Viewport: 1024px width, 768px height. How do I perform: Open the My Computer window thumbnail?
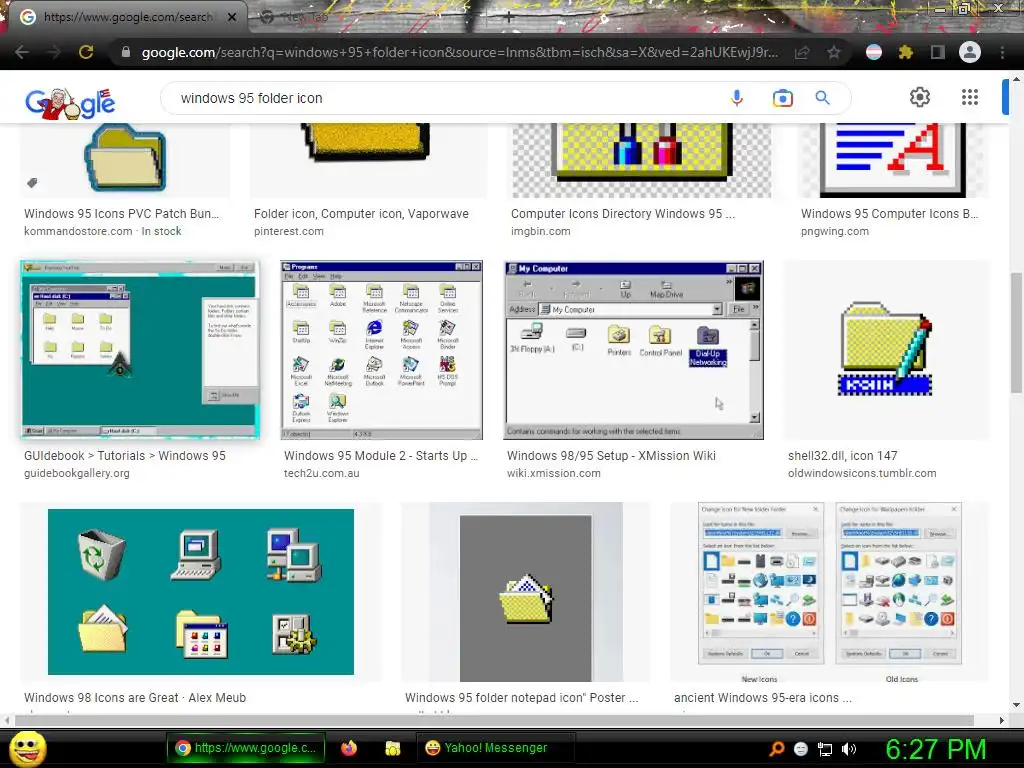point(633,349)
